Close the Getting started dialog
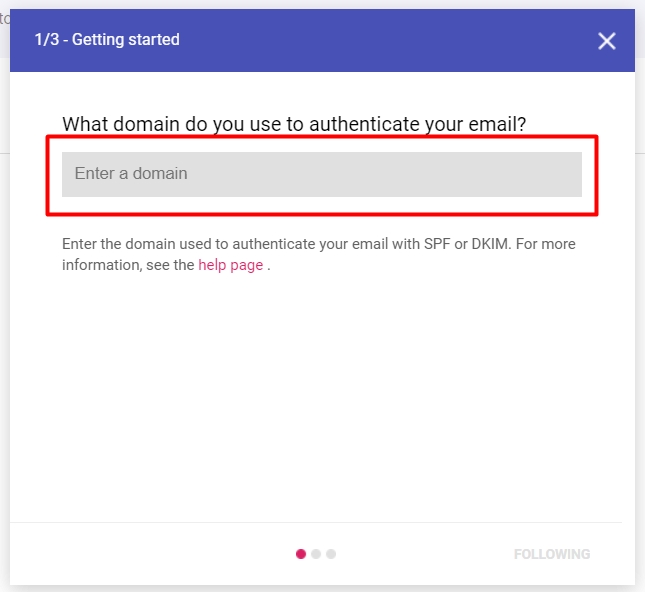This screenshot has width=645, height=592. click(x=607, y=41)
